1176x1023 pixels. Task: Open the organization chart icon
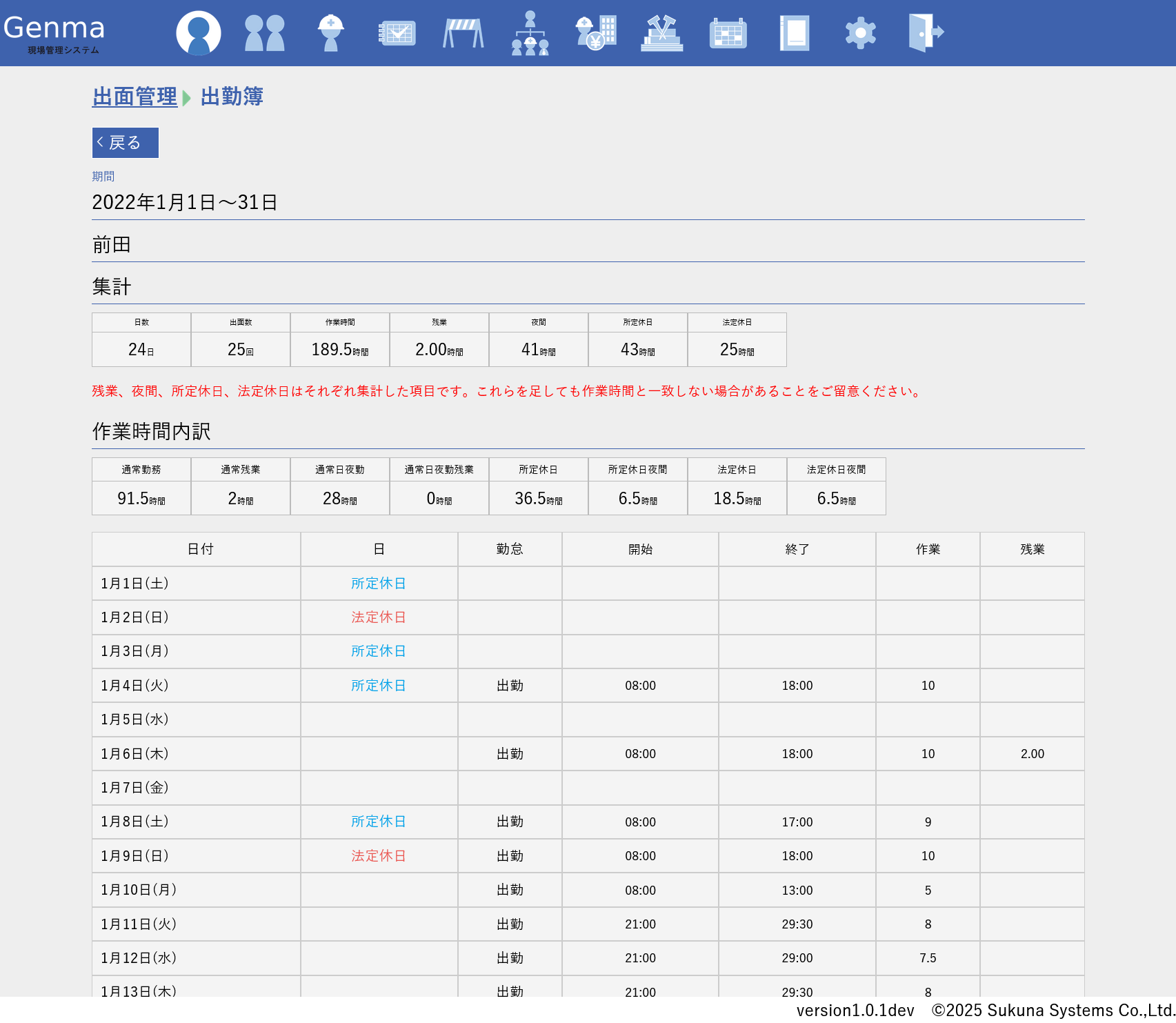[x=530, y=32]
